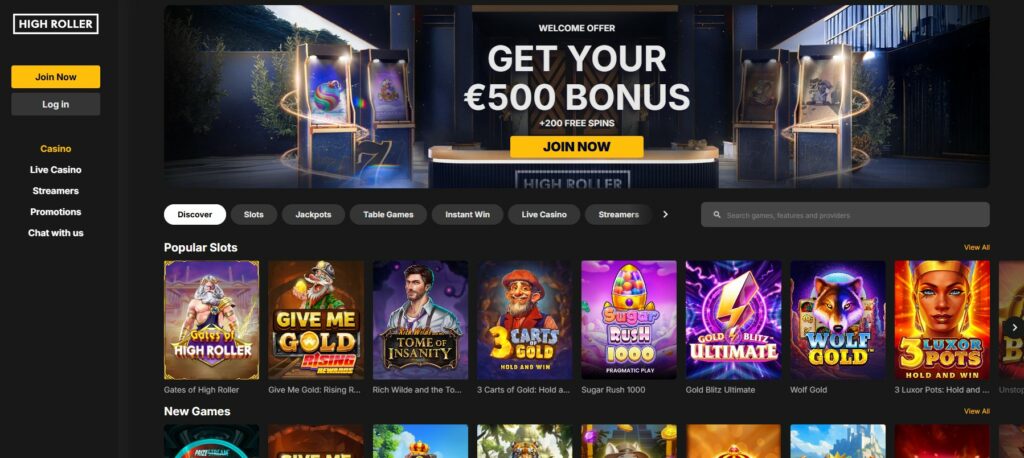Advance Popular Slots carousel right arrow
Viewport: 1024px width, 458px height.
(x=1014, y=327)
